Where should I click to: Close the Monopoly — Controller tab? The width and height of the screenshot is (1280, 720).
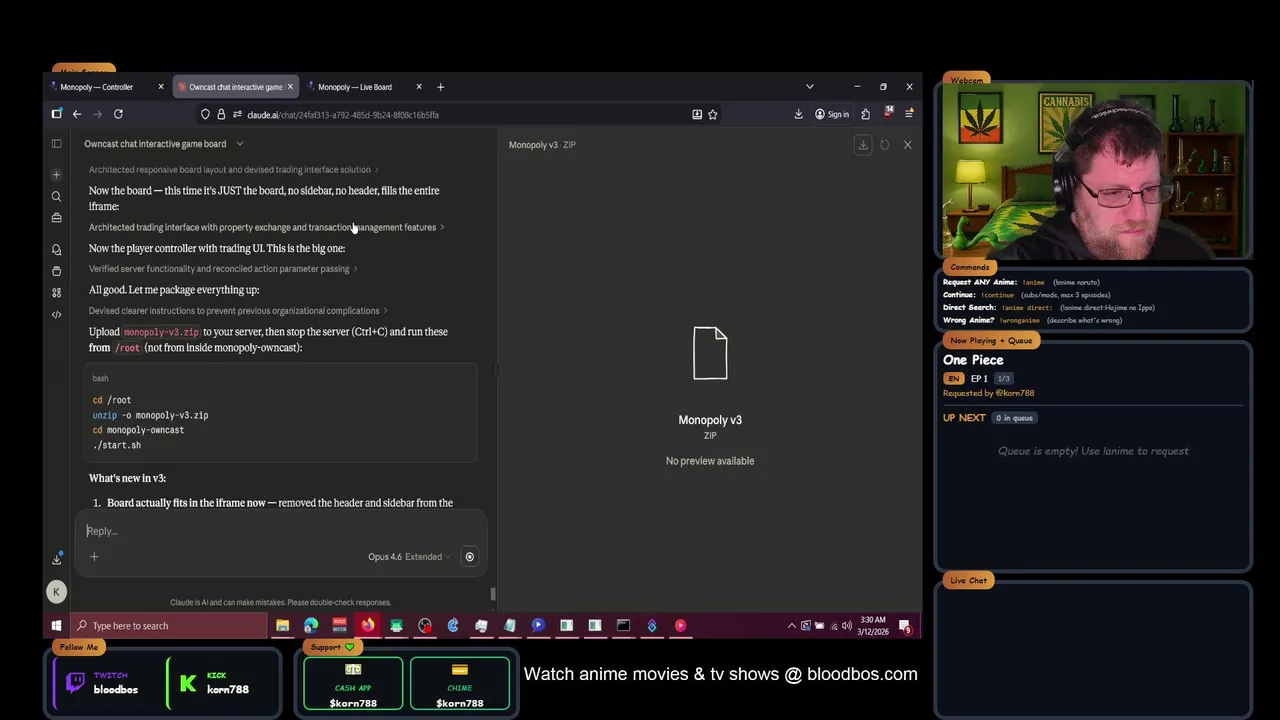pyautogui.click(x=160, y=87)
